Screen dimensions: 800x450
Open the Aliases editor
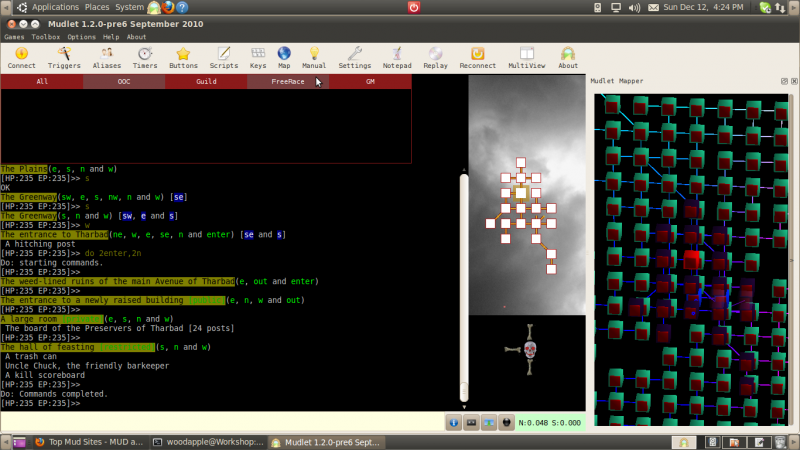click(107, 58)
